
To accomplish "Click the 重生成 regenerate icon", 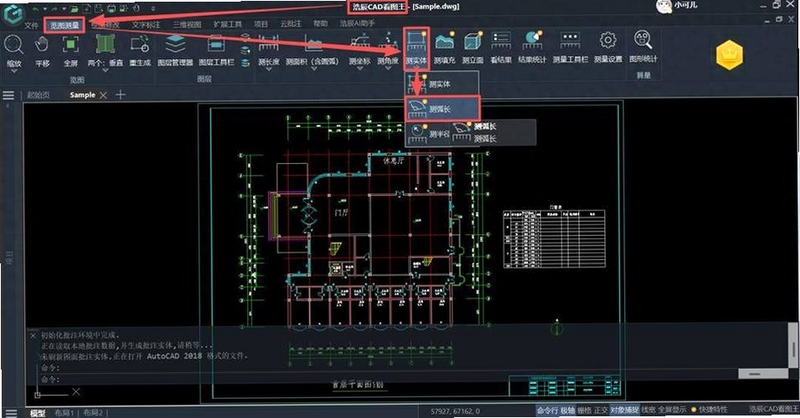I will (140, 51).
